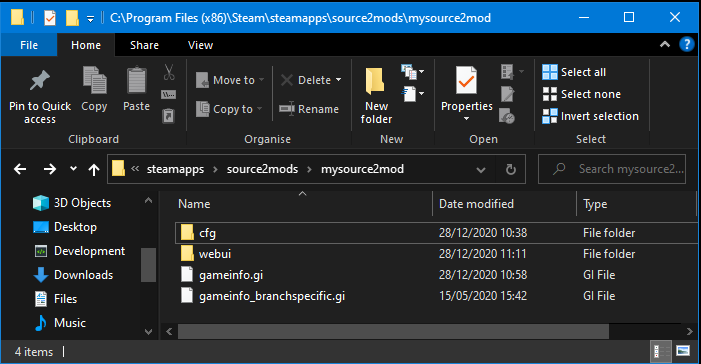701x364 pixels.
Task: Click the New folder icon in ribbon
Action: pos(375,81)
